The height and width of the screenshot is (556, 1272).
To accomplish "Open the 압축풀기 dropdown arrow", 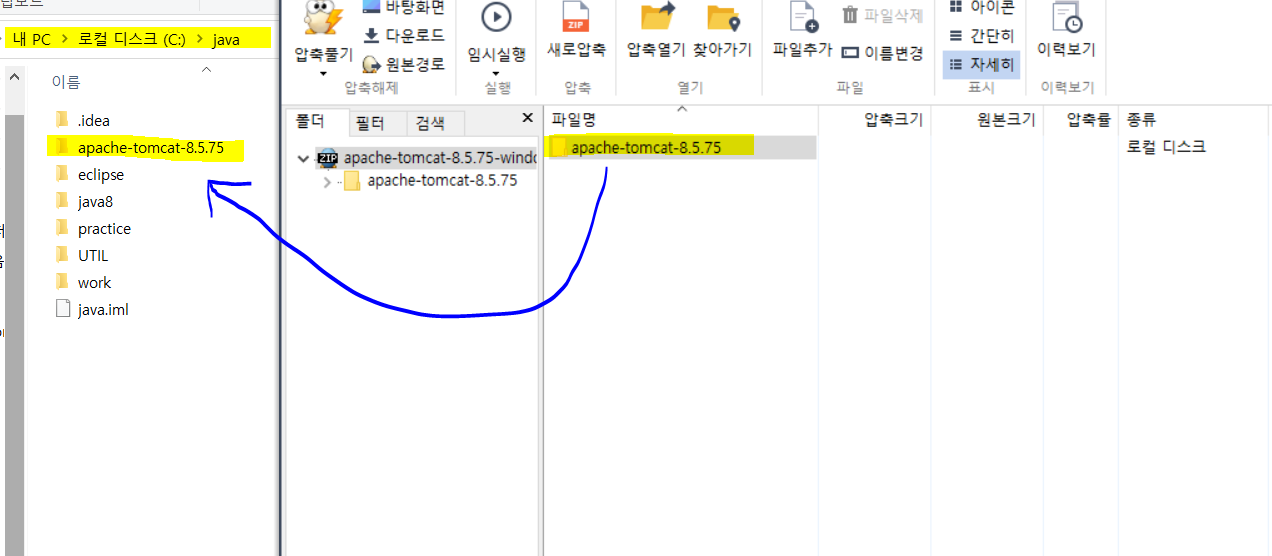I will 322,73.
